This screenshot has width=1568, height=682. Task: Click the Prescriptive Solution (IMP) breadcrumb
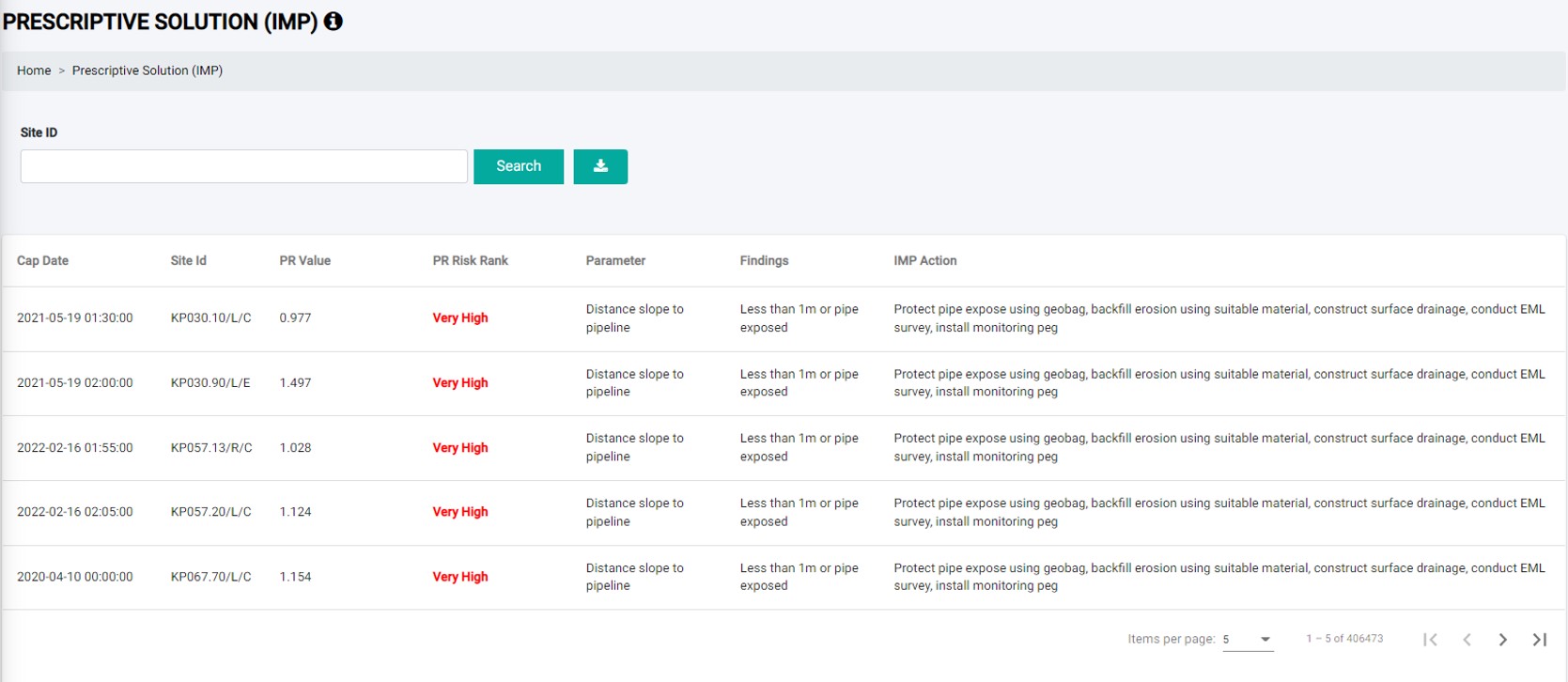[x=147, y=70]
